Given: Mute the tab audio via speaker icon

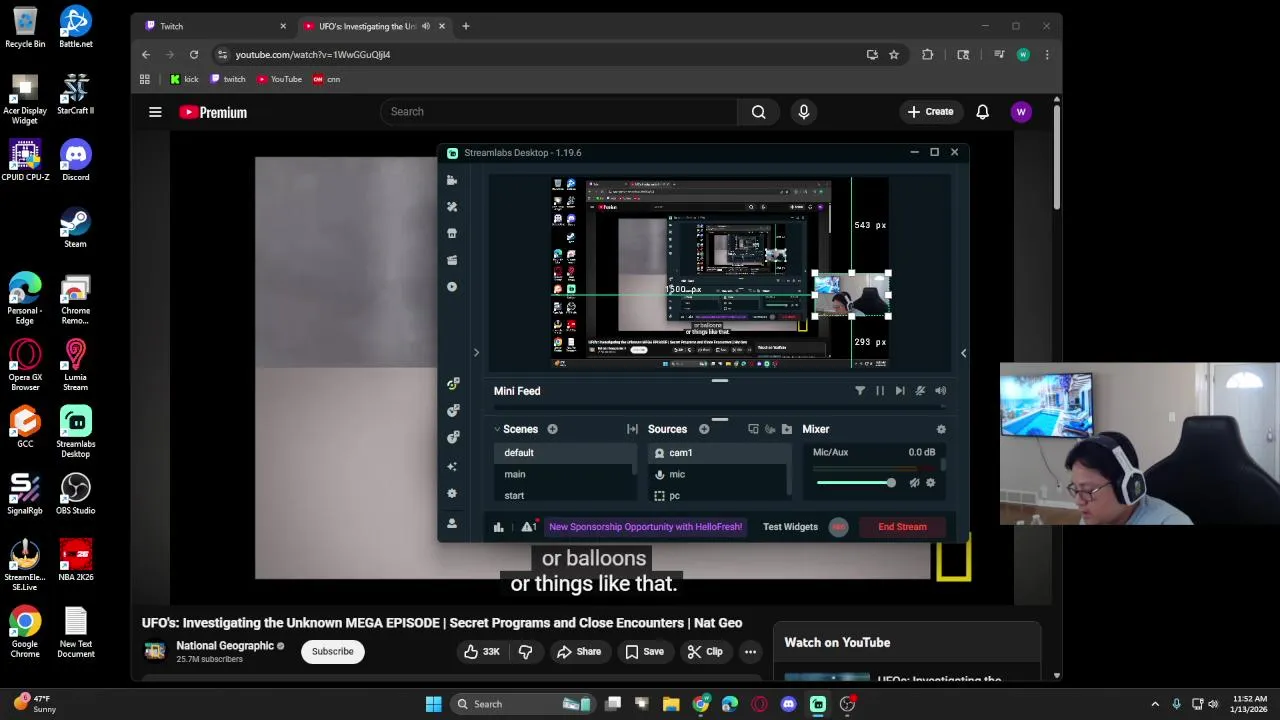Looking at the screenshot, I should 426,26.
